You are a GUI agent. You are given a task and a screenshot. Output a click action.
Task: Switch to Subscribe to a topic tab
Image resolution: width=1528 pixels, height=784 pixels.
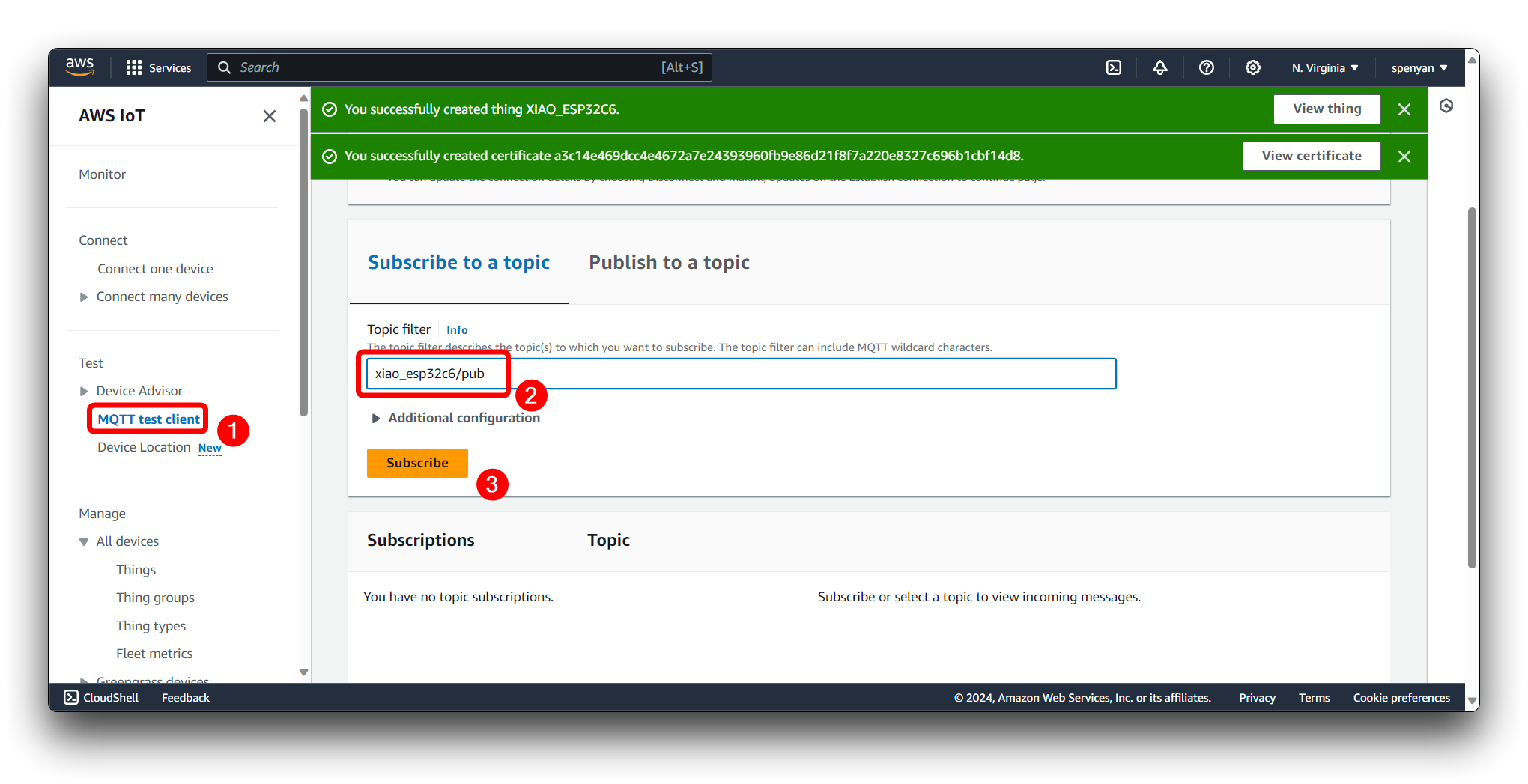tap(458, 262)
